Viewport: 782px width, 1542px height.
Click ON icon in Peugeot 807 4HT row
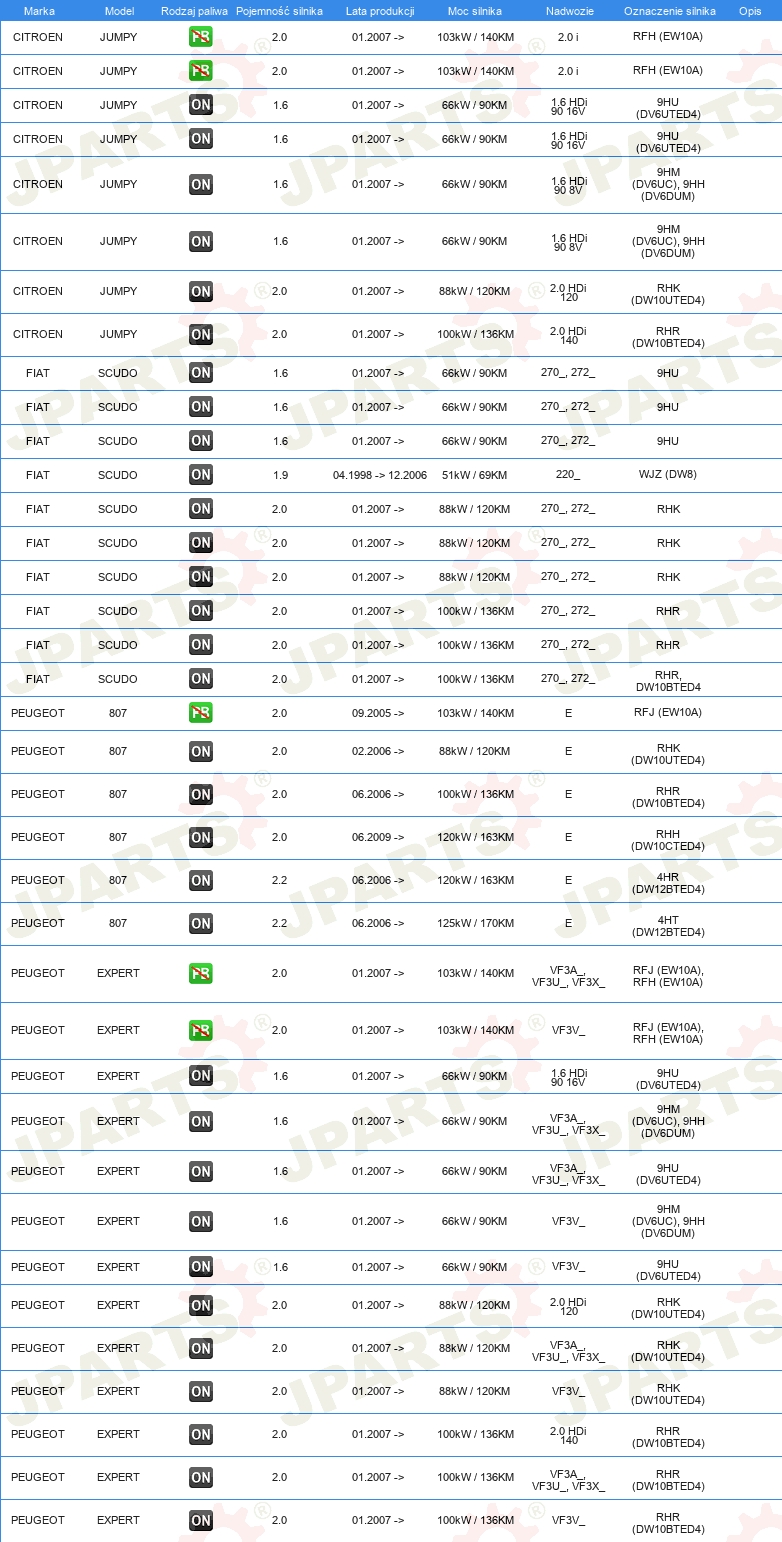[x=201, y=924]
